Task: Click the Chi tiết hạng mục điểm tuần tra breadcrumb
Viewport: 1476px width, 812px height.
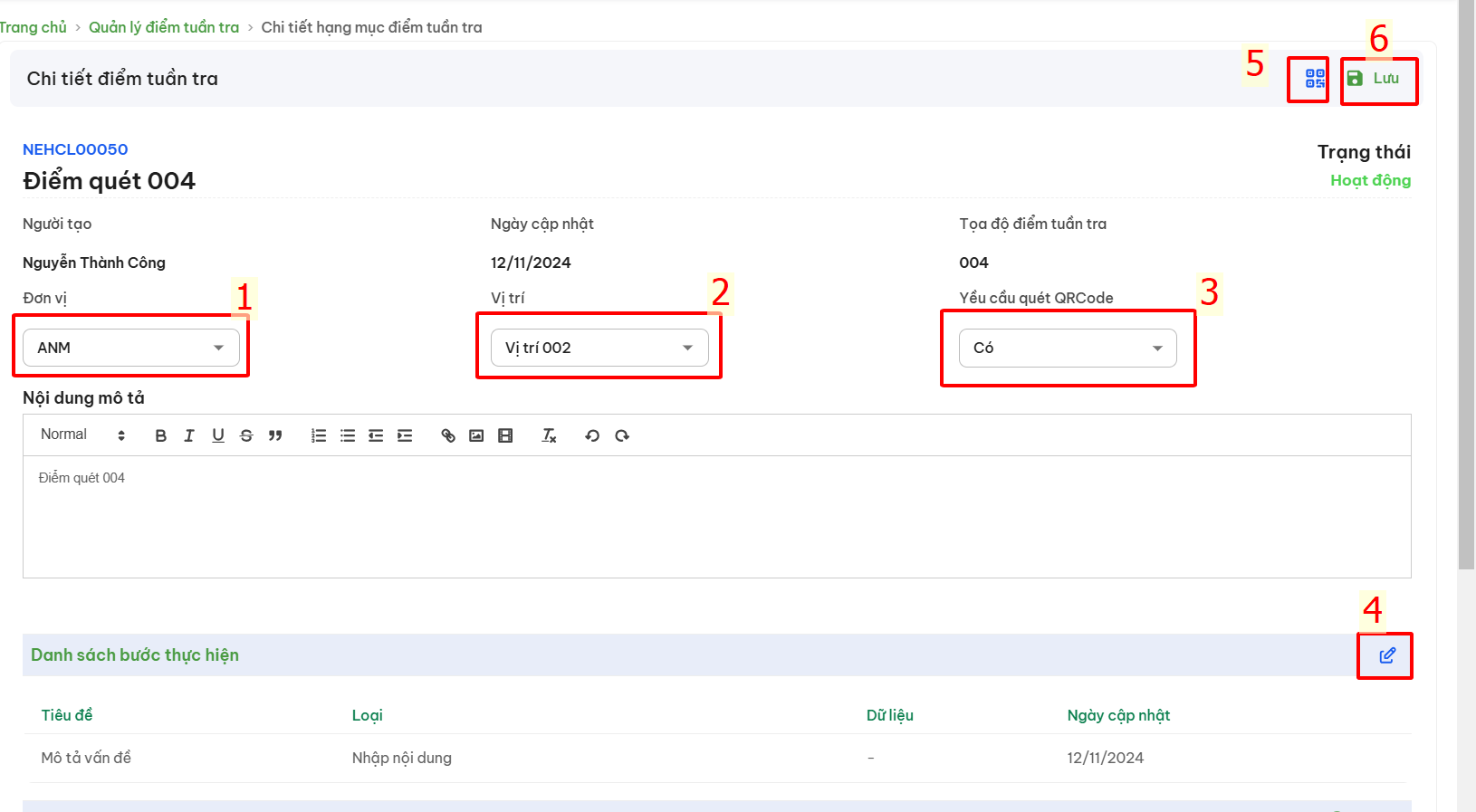Action: [371, 27]
